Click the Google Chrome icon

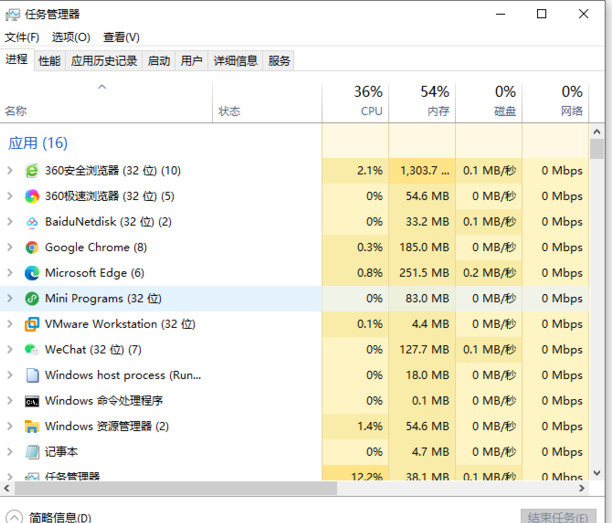tap(32, 247)
